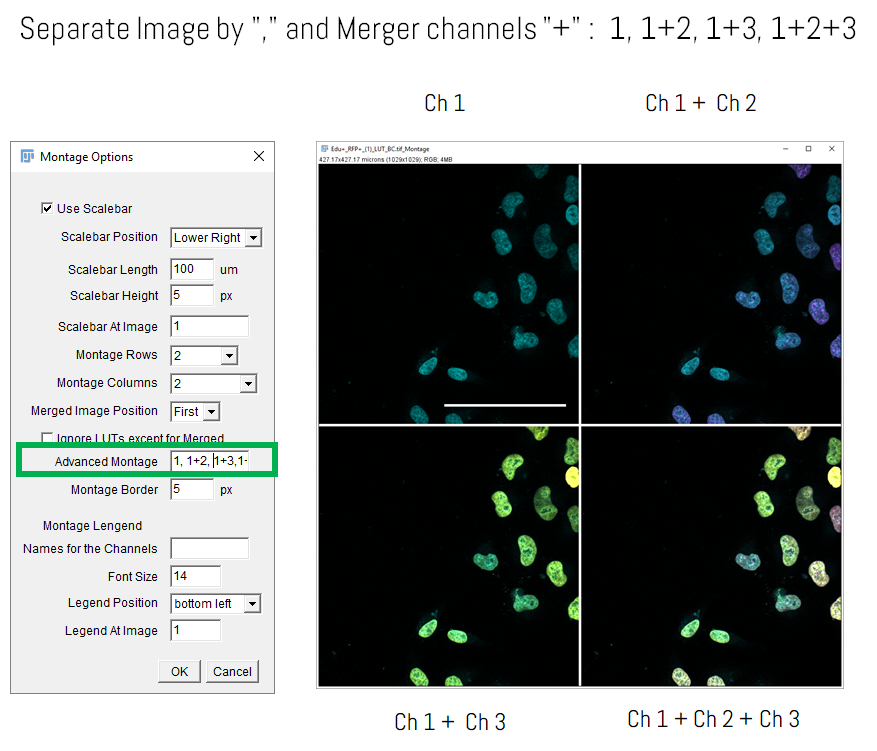Select the Scalebar Height field
Image resolution: width=877 pixels, height=751 pixels.
point(190,295)
